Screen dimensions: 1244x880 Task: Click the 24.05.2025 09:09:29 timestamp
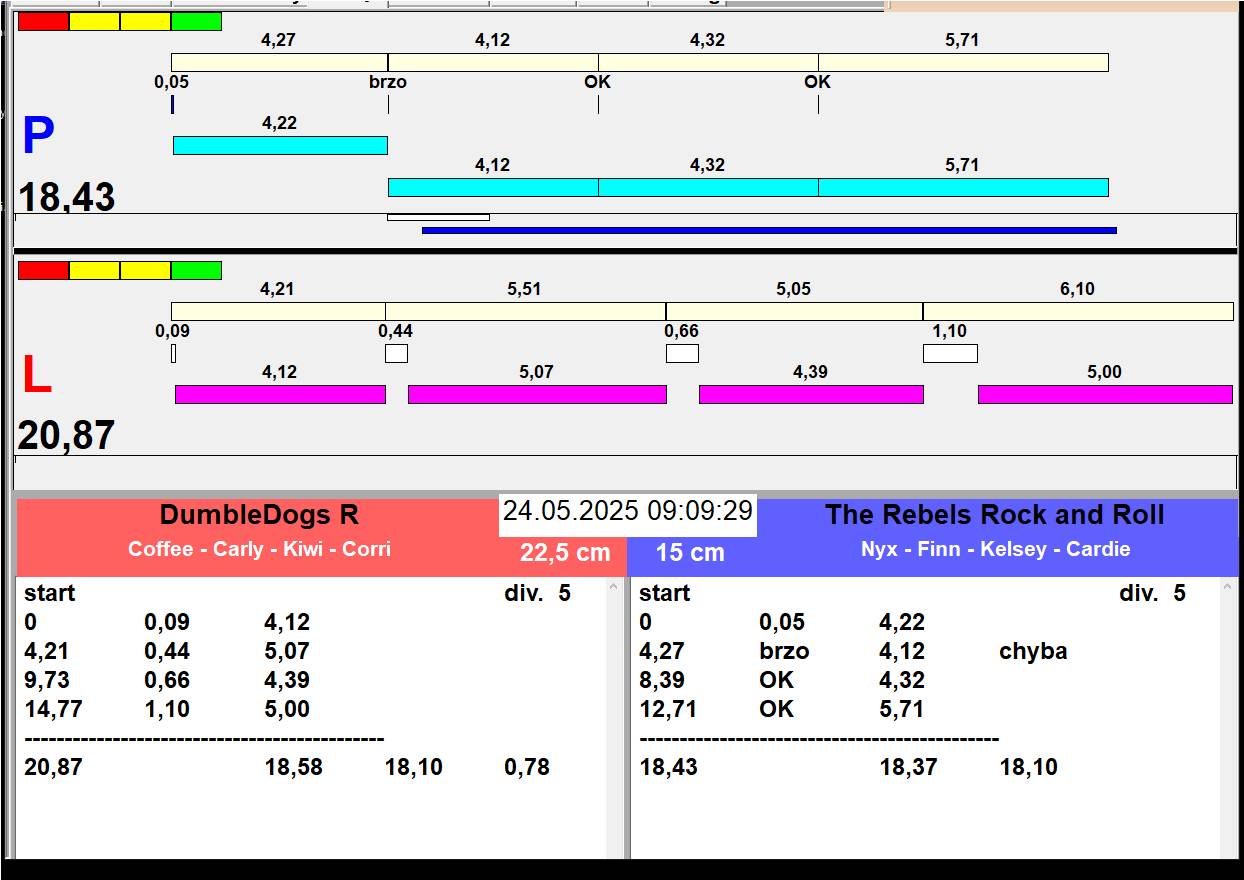coord(627,511)
